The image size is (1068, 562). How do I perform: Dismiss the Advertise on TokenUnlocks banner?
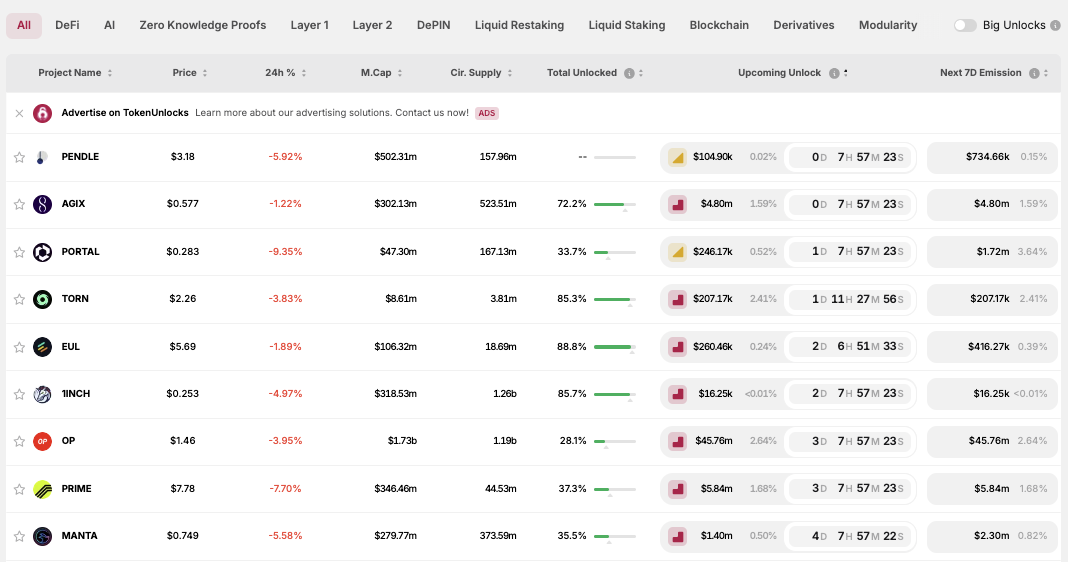19,113
